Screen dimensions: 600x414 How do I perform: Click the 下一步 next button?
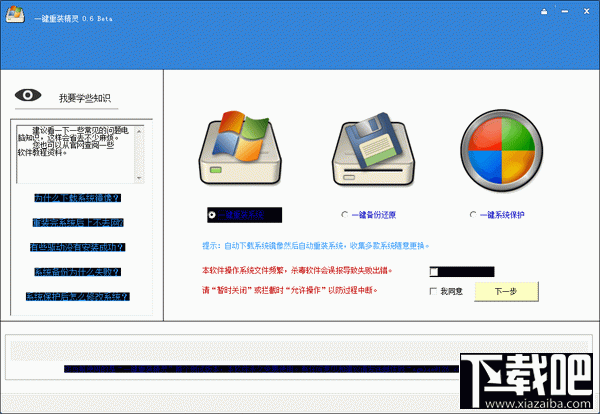click(x=506, y=292)
